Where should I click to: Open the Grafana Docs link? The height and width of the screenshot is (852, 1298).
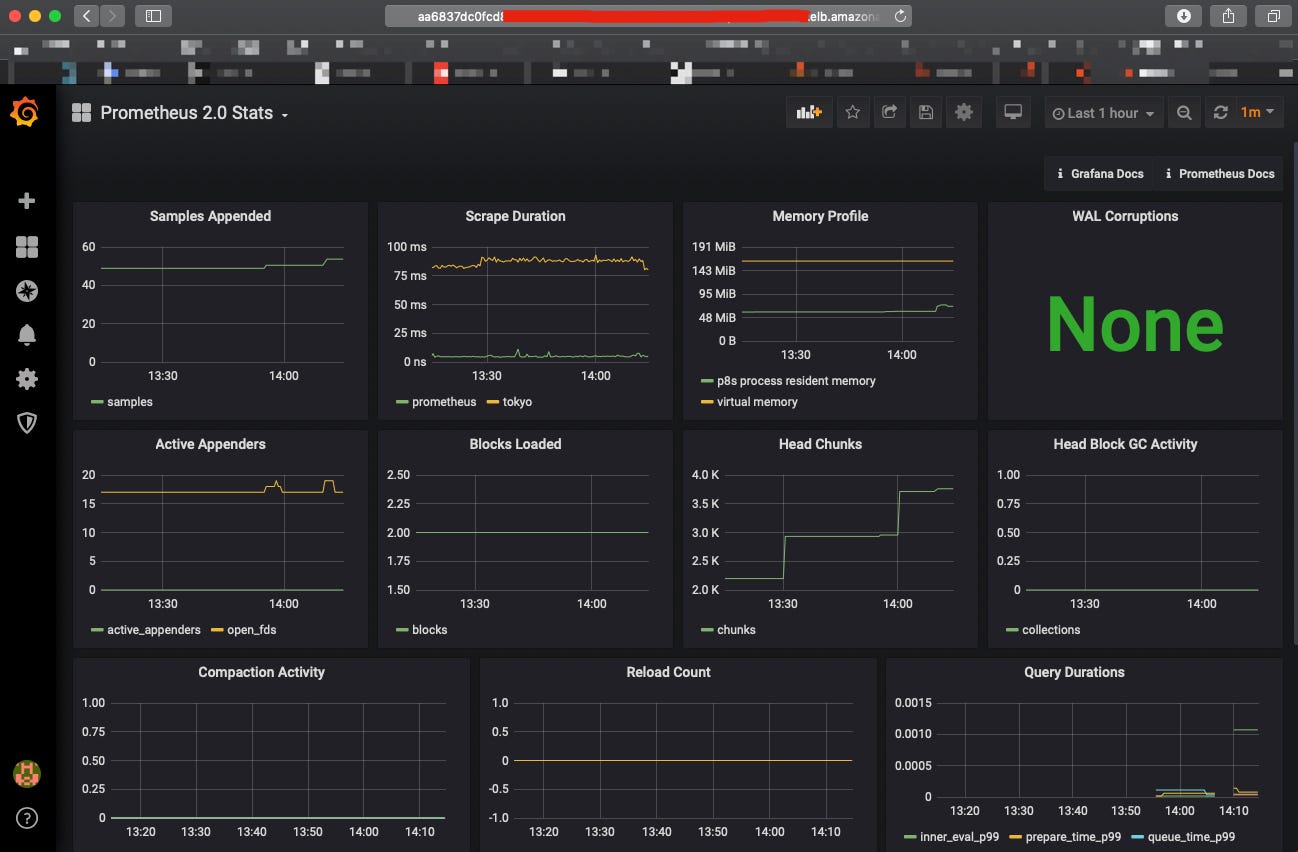pyautogui.click(x=1099, y=173)
